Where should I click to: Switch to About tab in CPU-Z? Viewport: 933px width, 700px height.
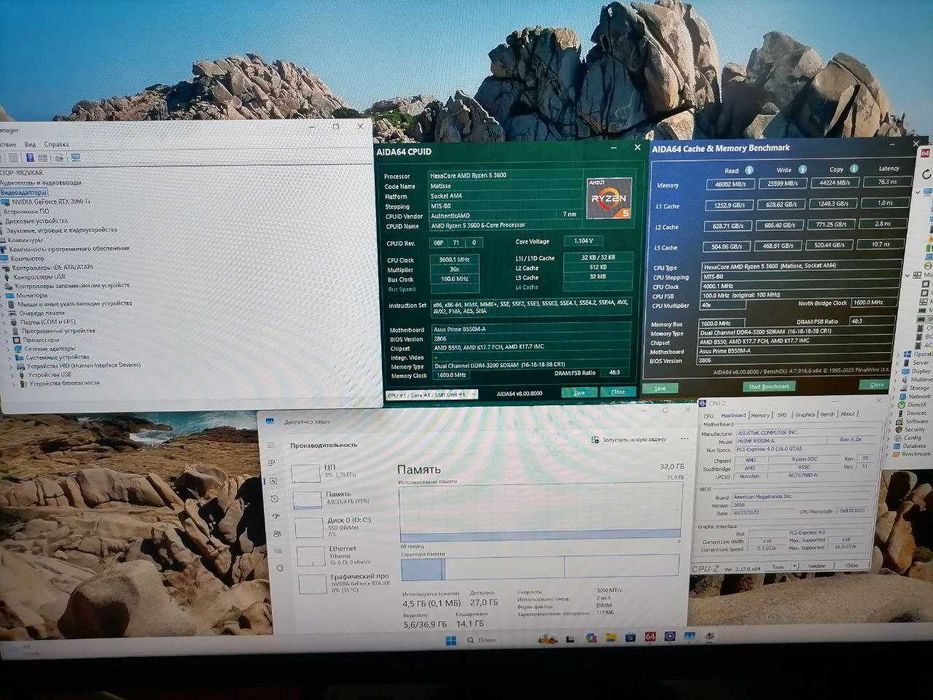848,414
